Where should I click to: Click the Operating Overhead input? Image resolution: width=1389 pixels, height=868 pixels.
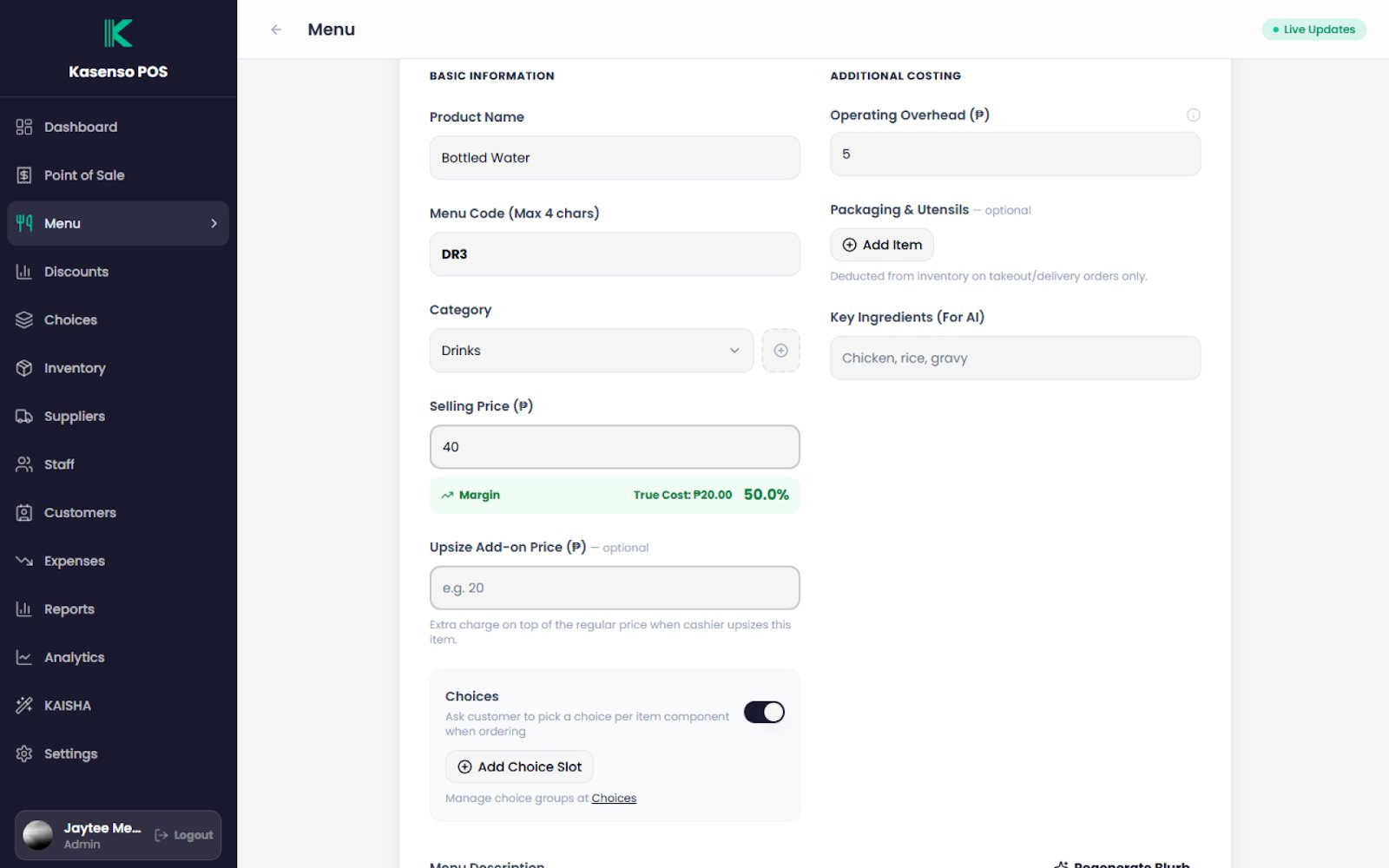(1015, 155)
